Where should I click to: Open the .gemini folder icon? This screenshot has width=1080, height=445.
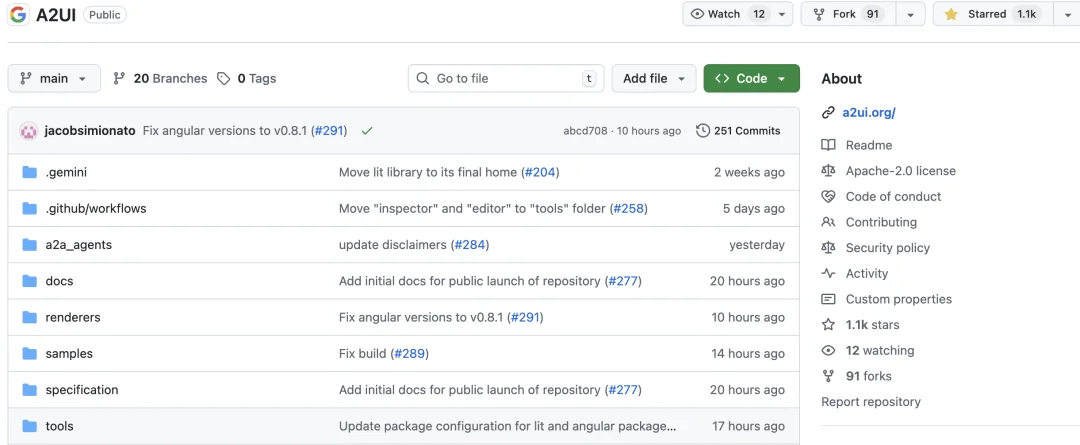point(29,172)
